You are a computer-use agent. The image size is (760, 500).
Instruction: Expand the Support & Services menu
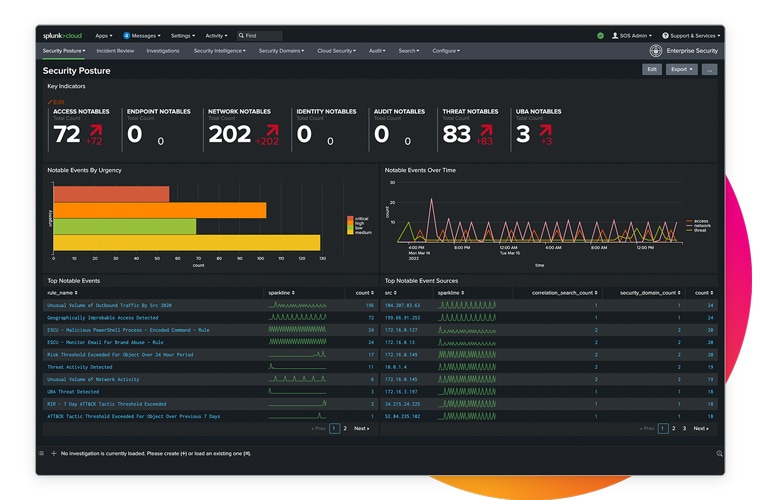[x=691, y=35]
